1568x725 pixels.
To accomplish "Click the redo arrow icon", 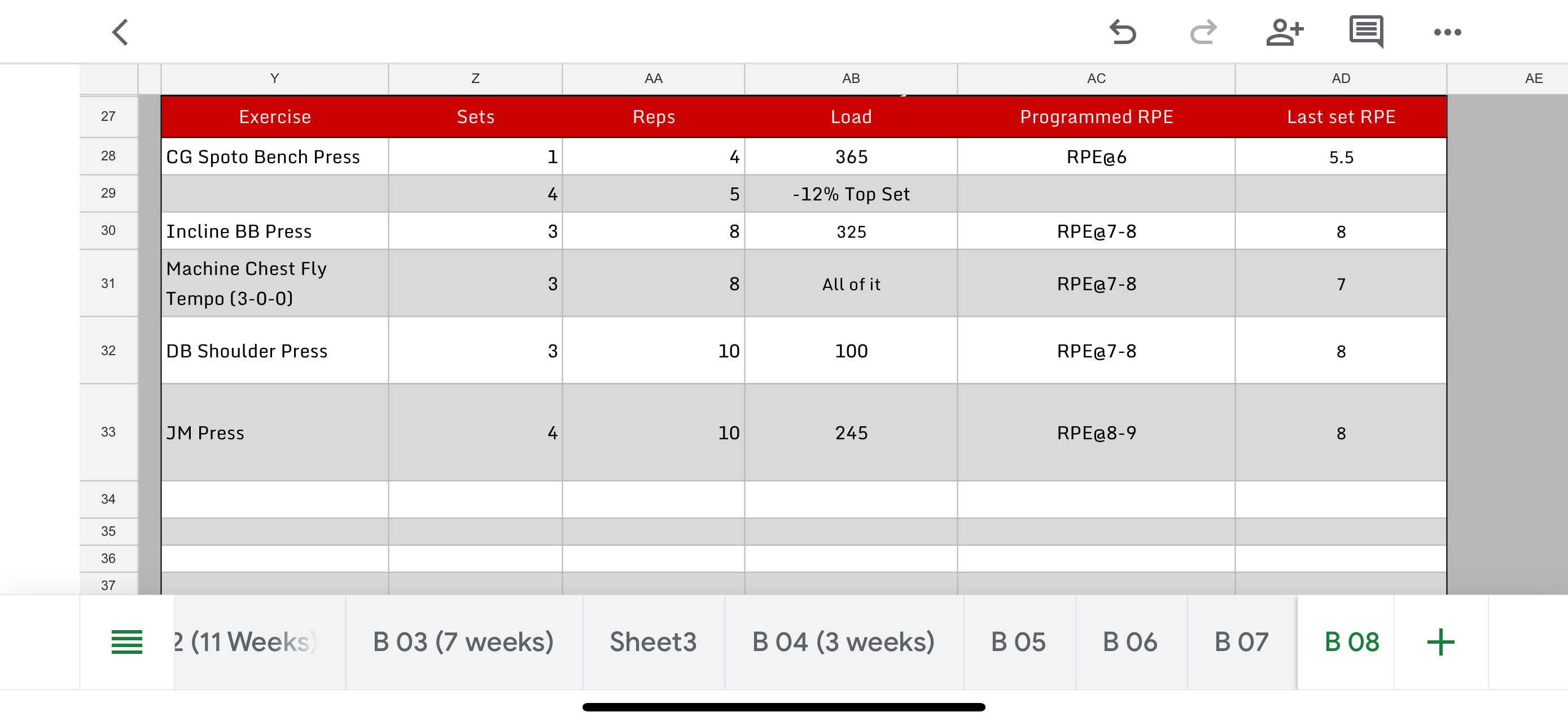I will 1203,32.
